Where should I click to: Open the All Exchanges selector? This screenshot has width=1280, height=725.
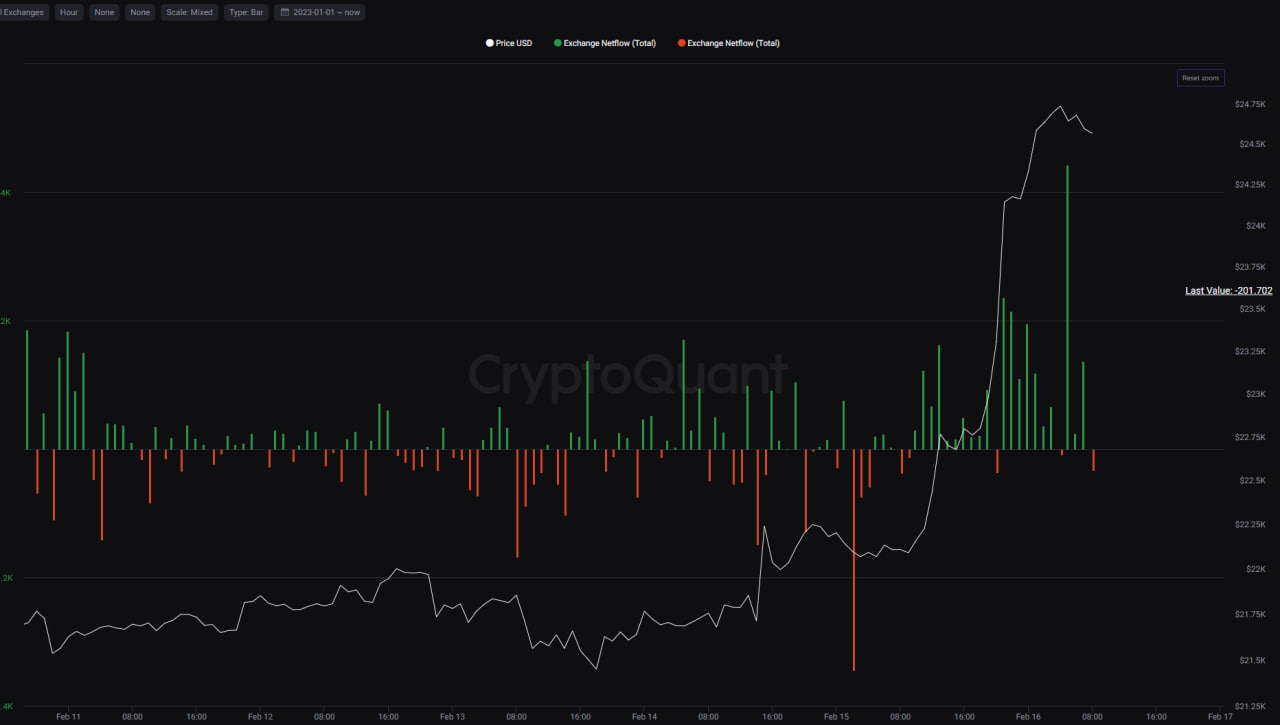(22, 12)
